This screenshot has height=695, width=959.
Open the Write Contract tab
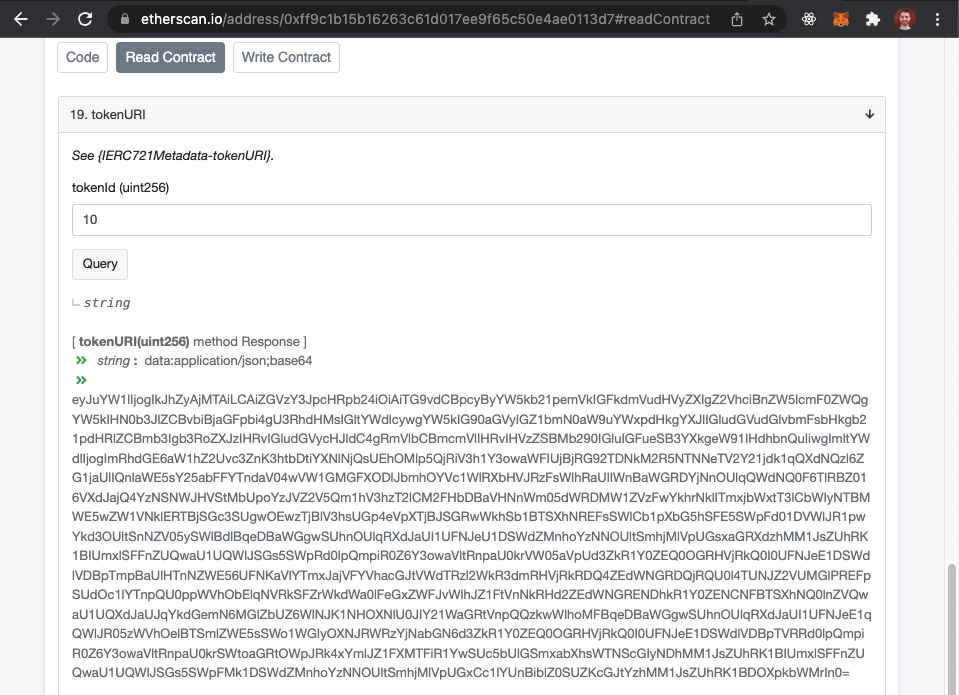click(286, 57)
